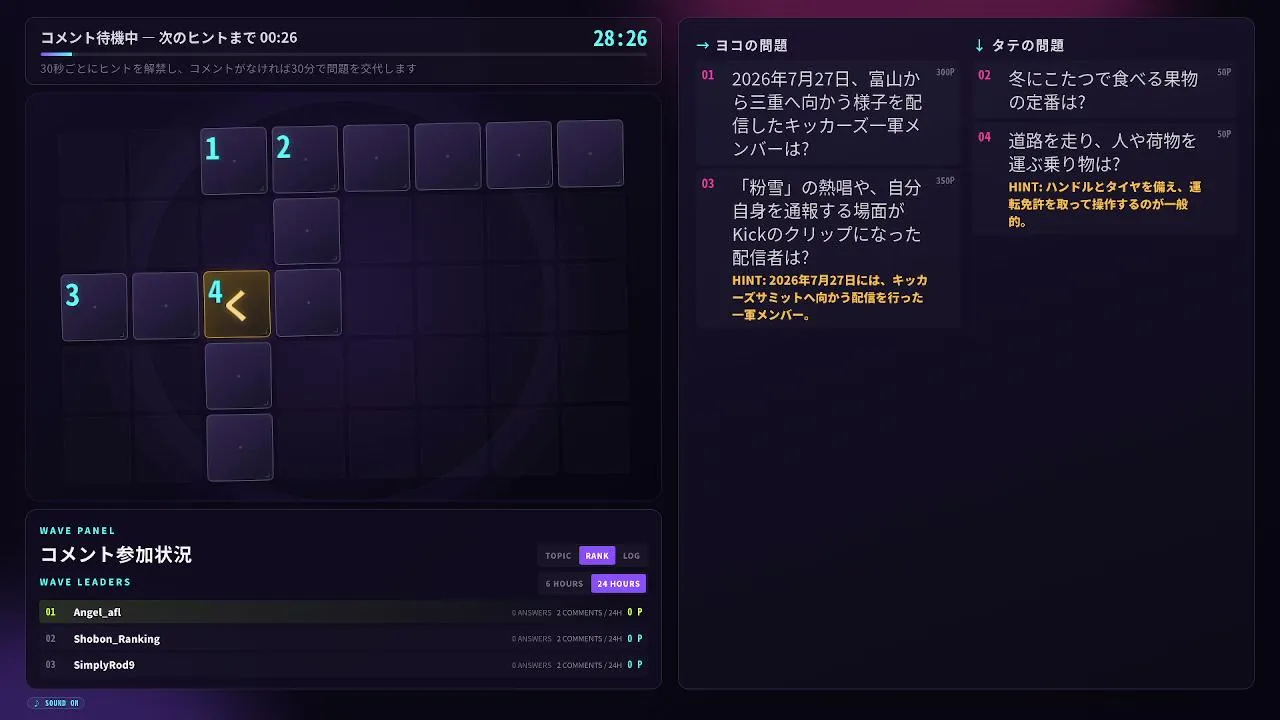Click the cell between cells 3 and 4
This screenshot has width=1280, height=720.
coord(165,305)
